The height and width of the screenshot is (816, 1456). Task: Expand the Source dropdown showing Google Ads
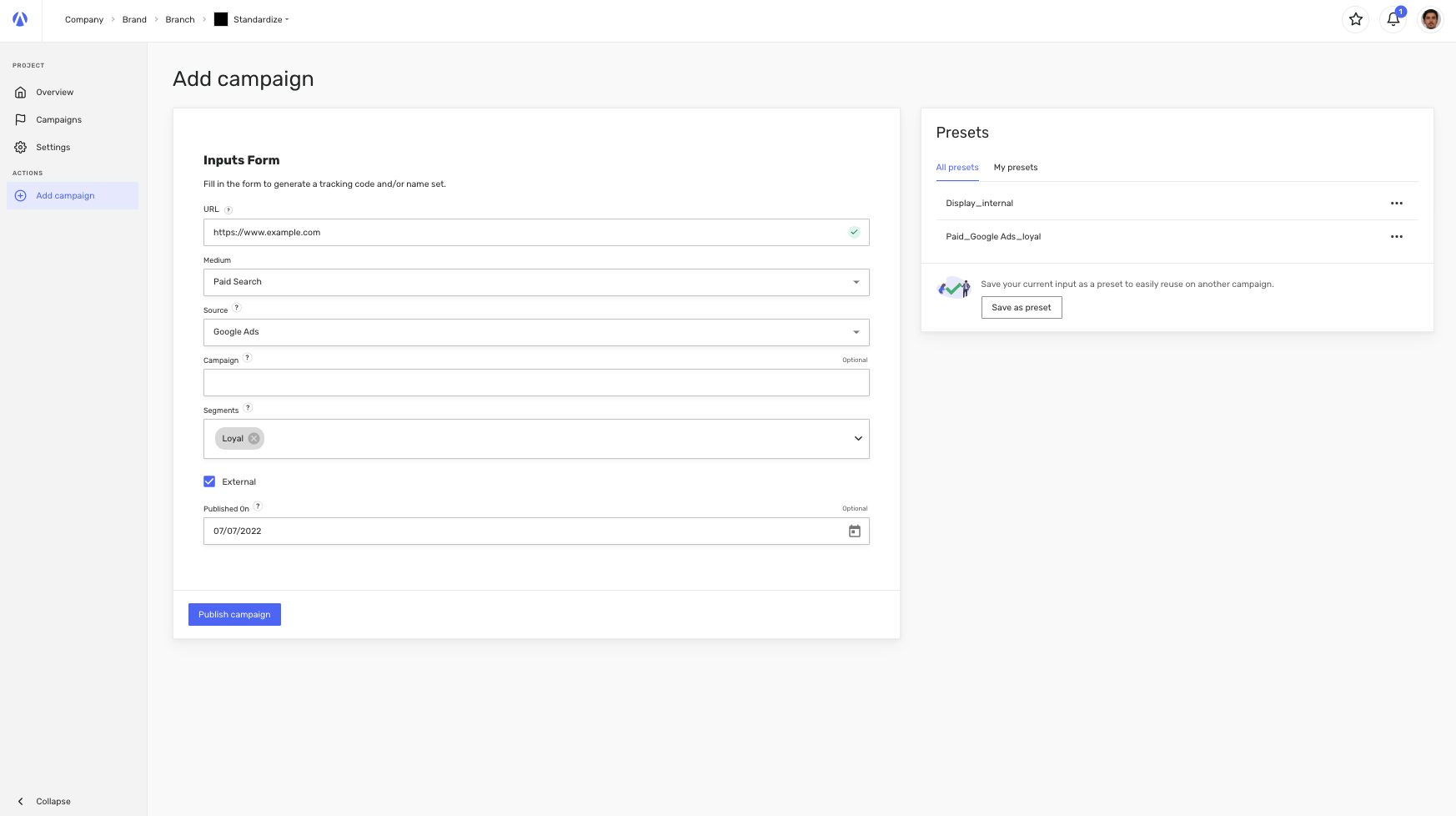point(856,332)
